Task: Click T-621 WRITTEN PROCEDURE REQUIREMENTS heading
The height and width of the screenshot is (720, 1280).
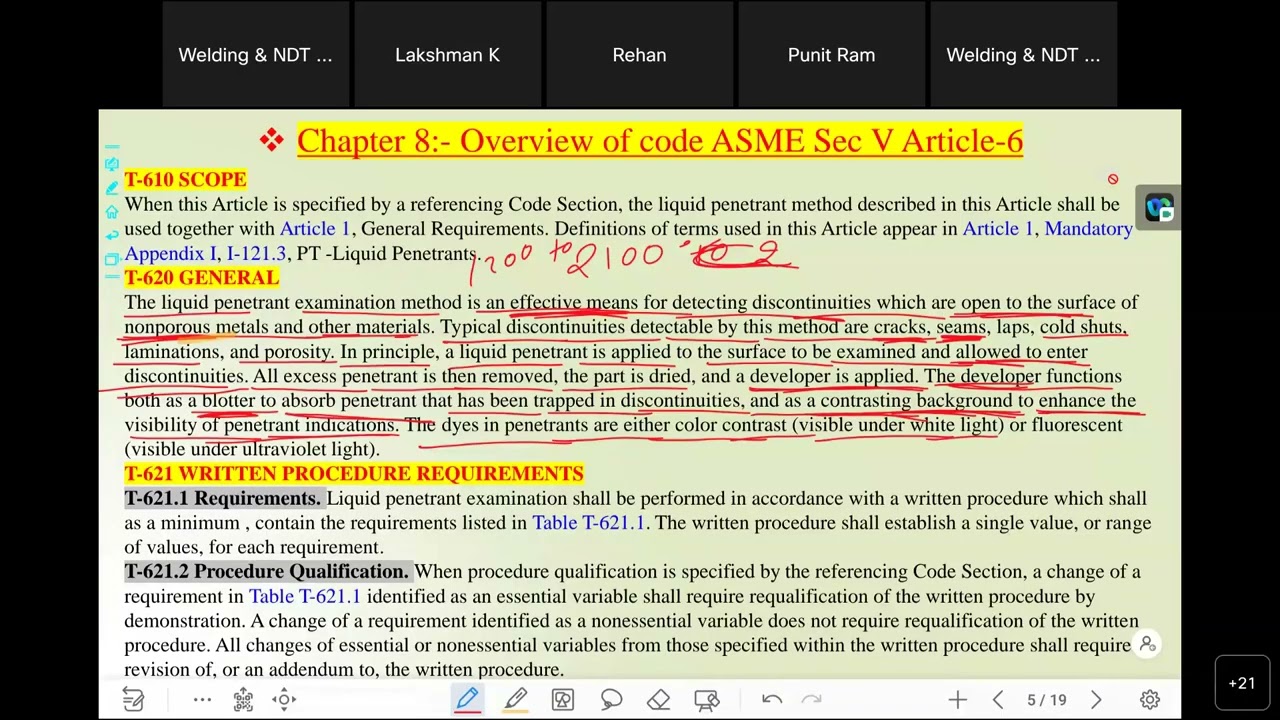Action: tap(354, 474)
